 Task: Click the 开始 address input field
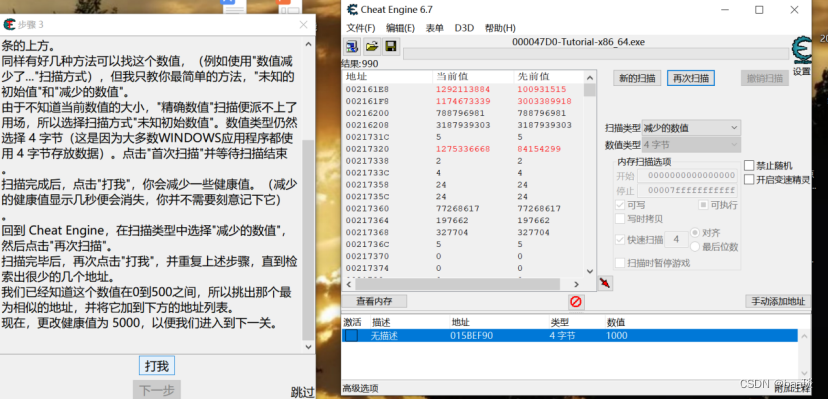click(687, 175)
